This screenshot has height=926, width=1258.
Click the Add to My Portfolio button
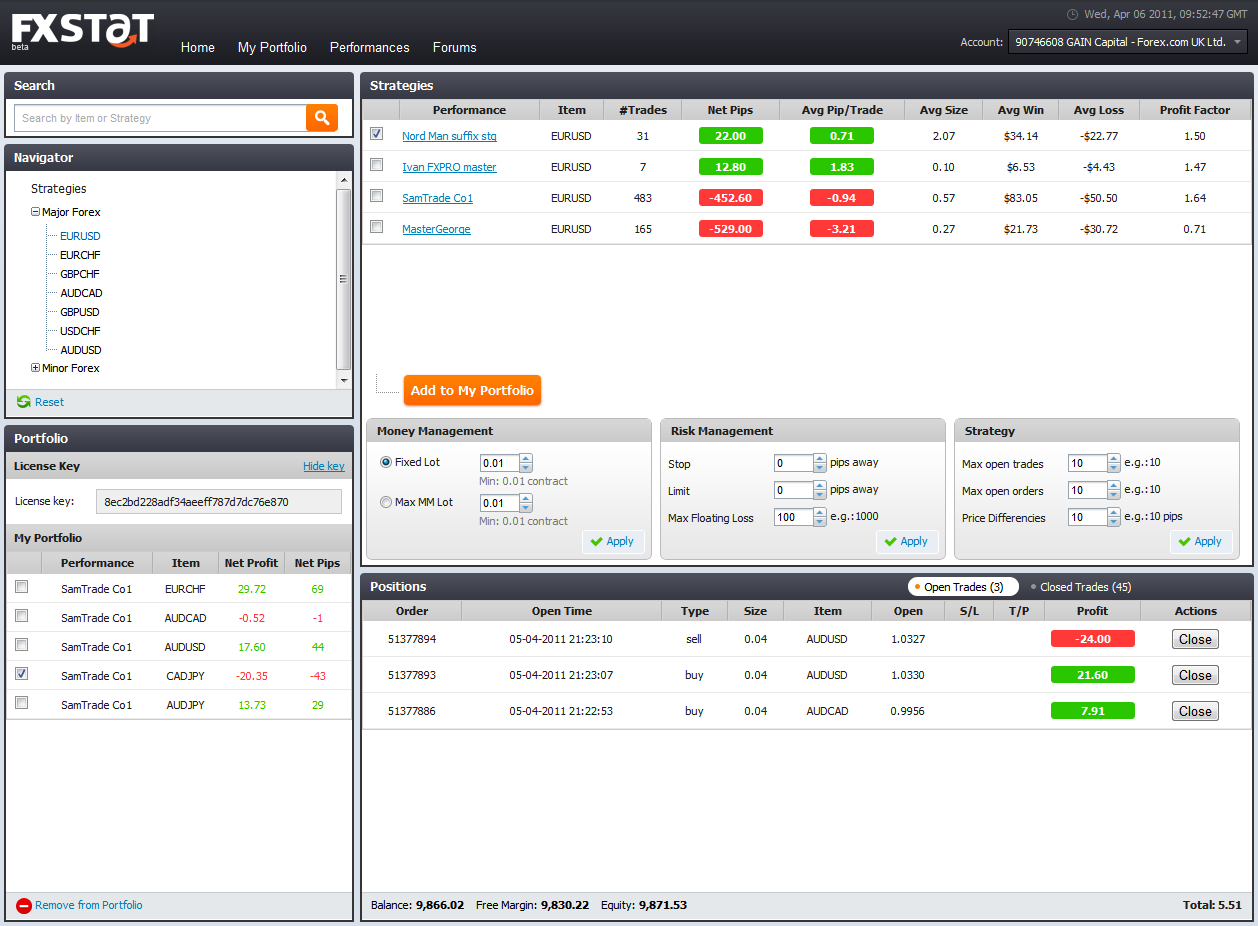(x=472, y=391)
